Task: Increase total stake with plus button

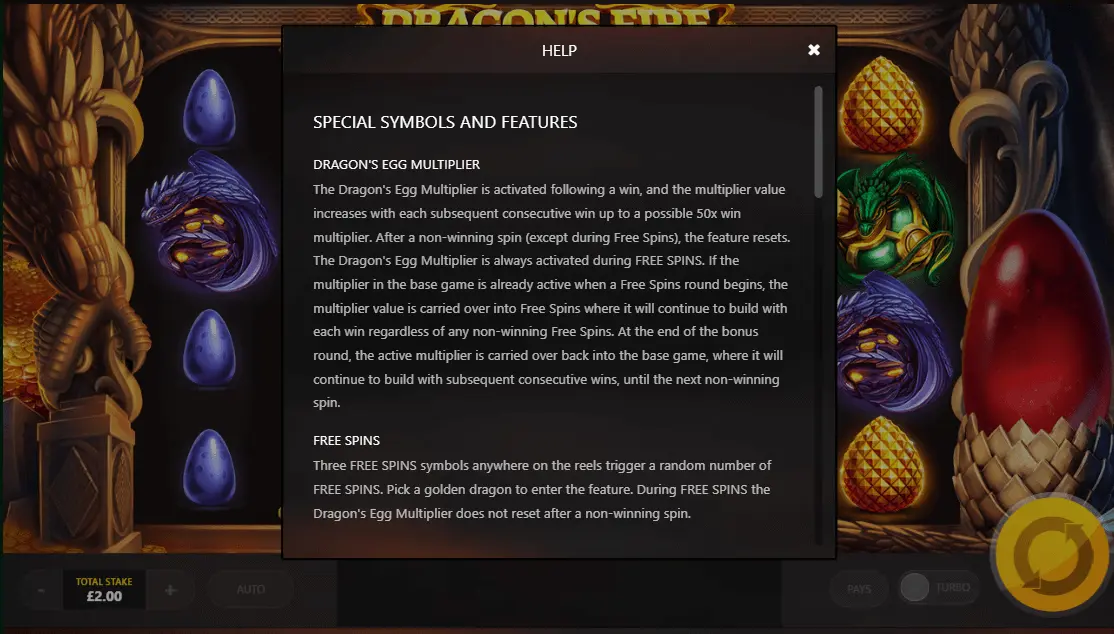Action: tap(171, 590)
